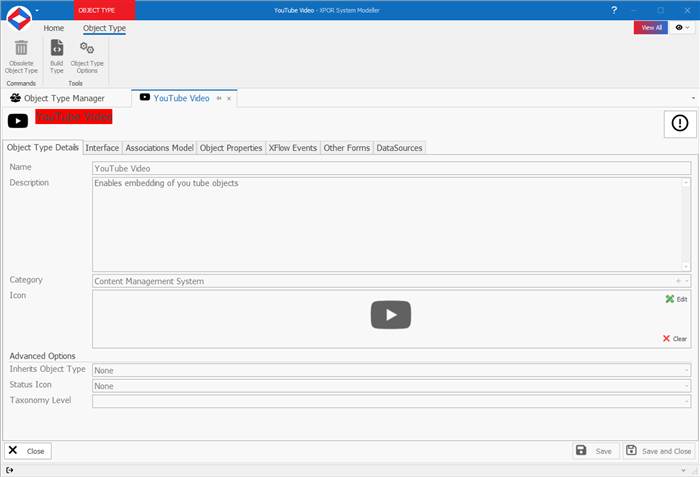Switch to the Interface tab
Viewport: 700px width, 477px height.
(102, 148)
